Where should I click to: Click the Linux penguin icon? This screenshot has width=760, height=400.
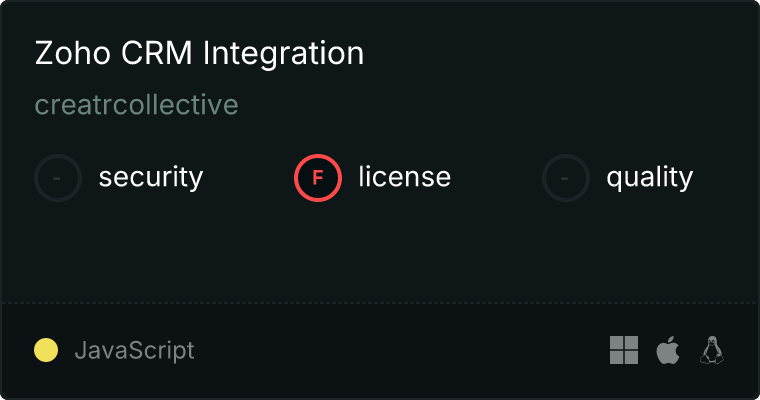(x=712, y=350)
